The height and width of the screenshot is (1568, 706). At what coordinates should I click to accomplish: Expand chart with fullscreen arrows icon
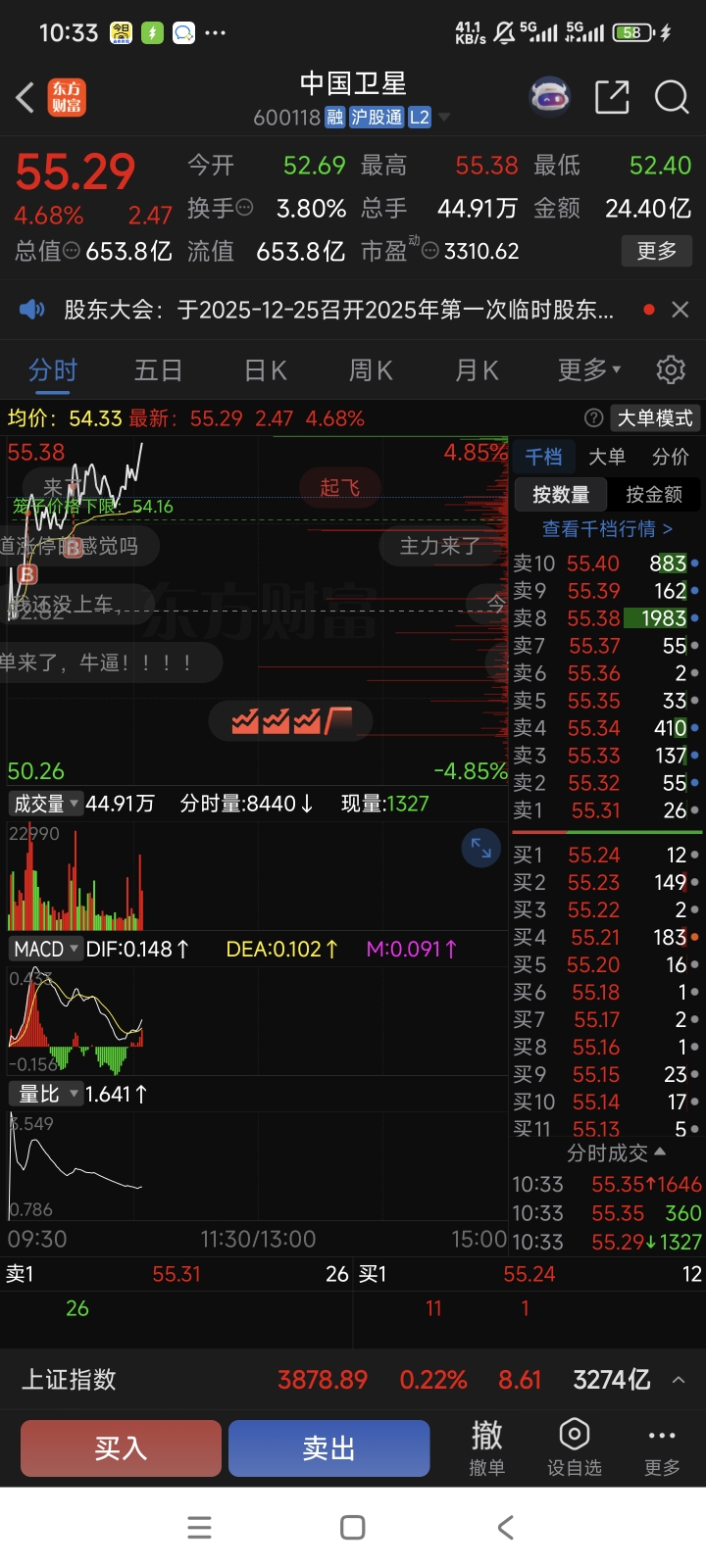point(481,848)
